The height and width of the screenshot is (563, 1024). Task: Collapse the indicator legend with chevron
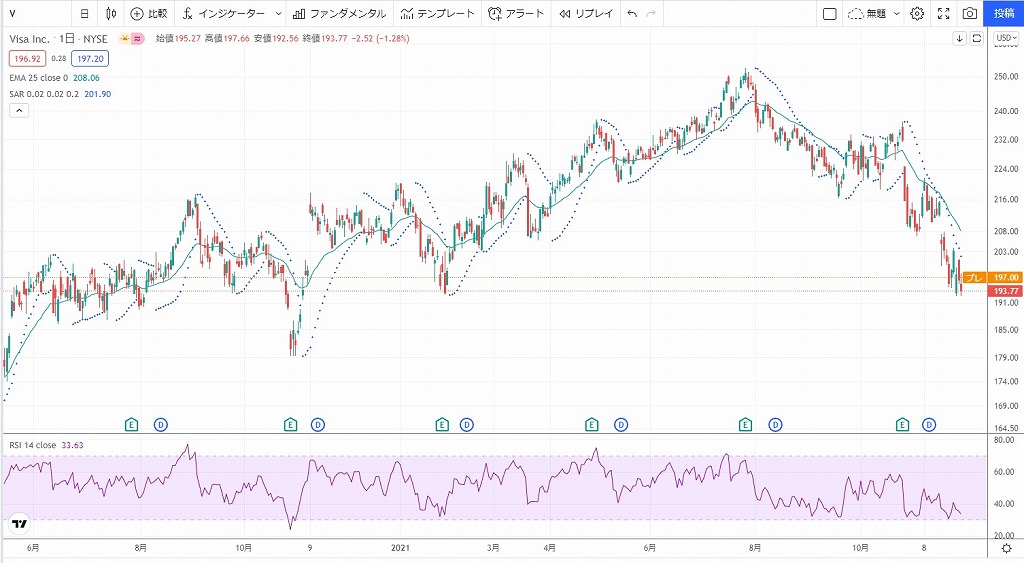pos(17,111)
